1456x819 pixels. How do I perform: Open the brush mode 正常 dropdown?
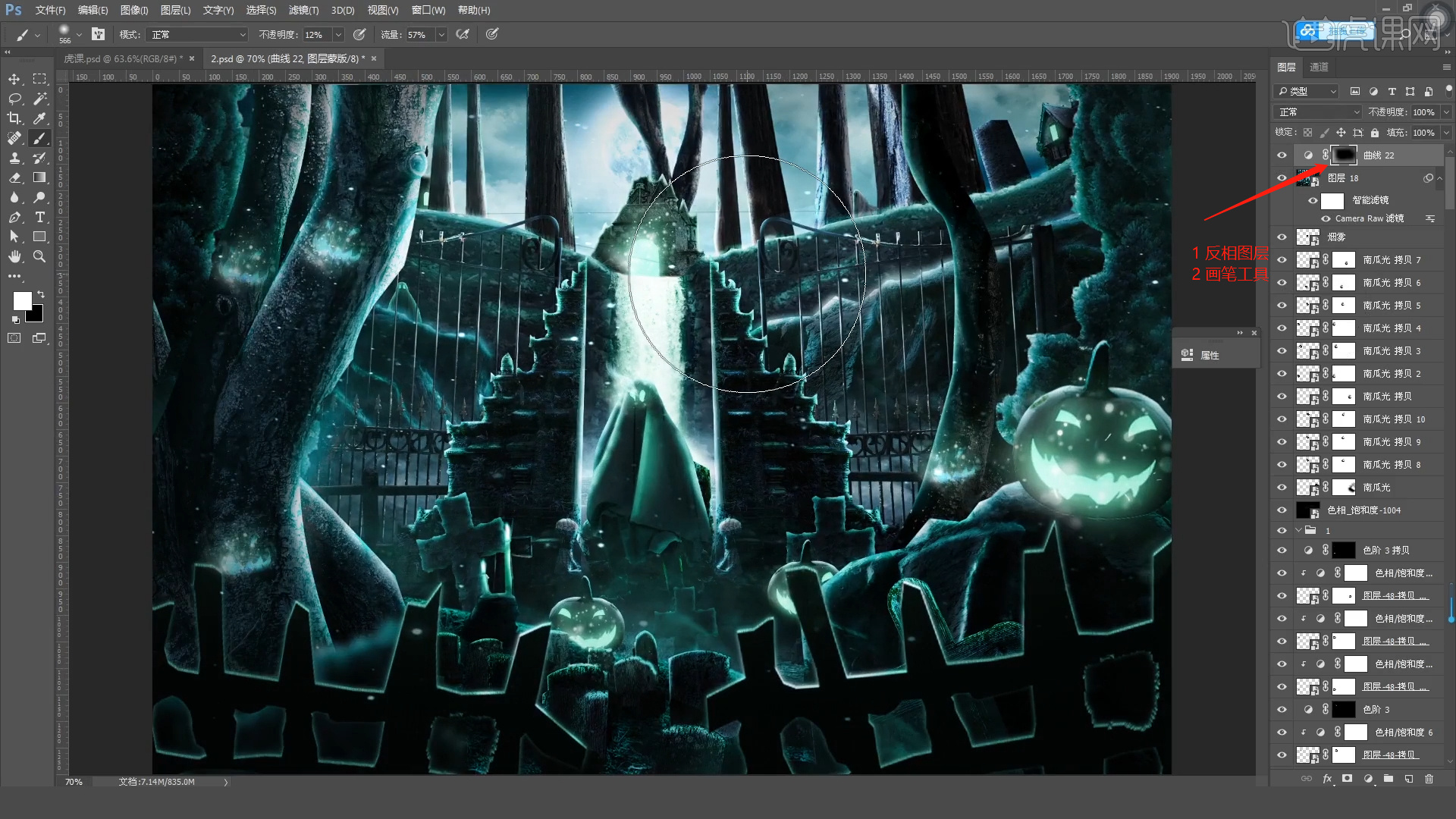[199, 35]
